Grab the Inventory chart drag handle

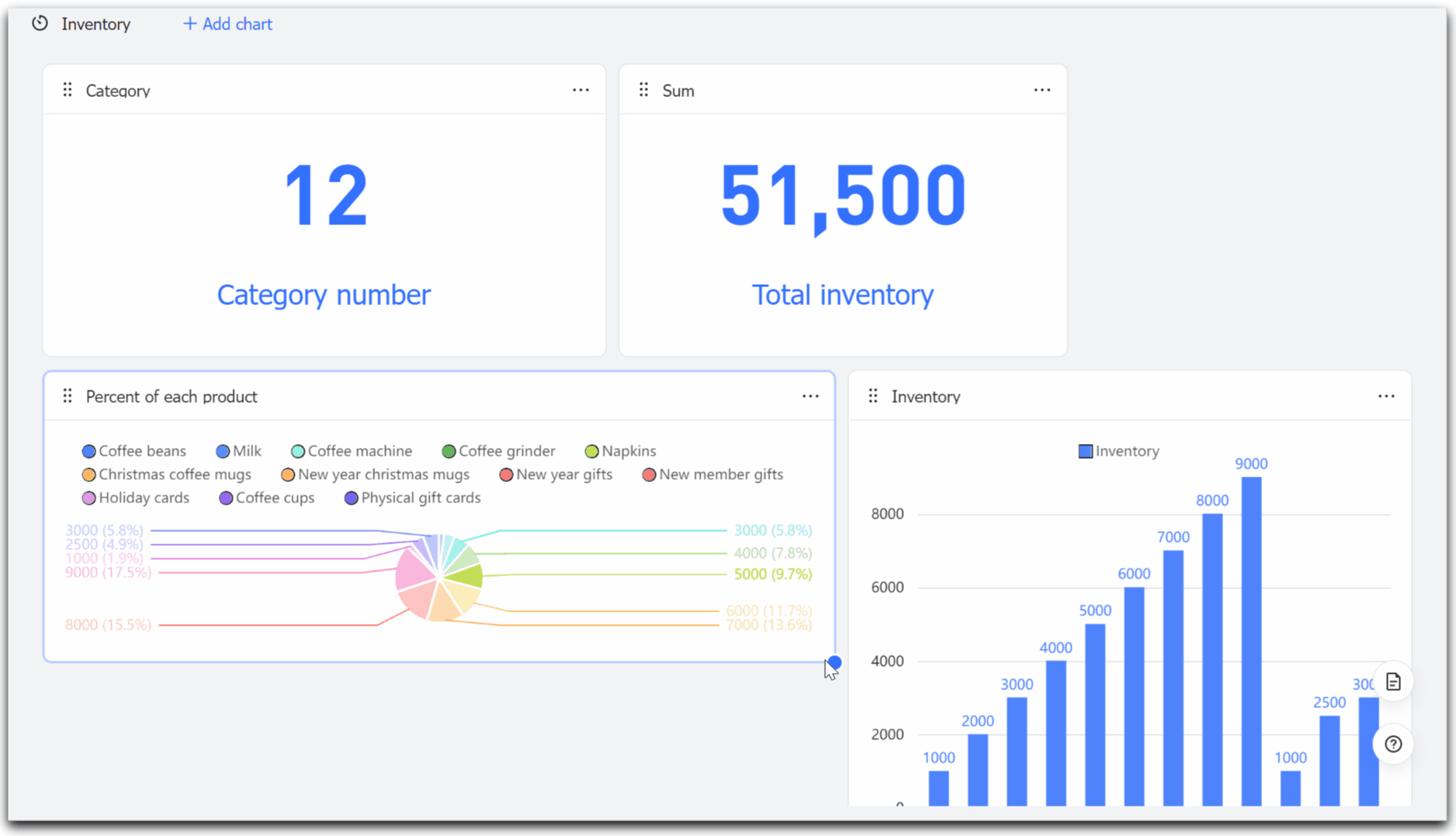coord(873,396)
